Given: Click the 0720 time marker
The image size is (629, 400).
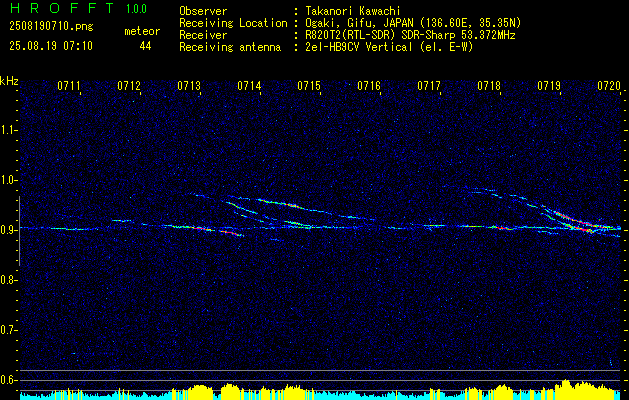Looking at the screenshot, I should click(x=609, y=86).
